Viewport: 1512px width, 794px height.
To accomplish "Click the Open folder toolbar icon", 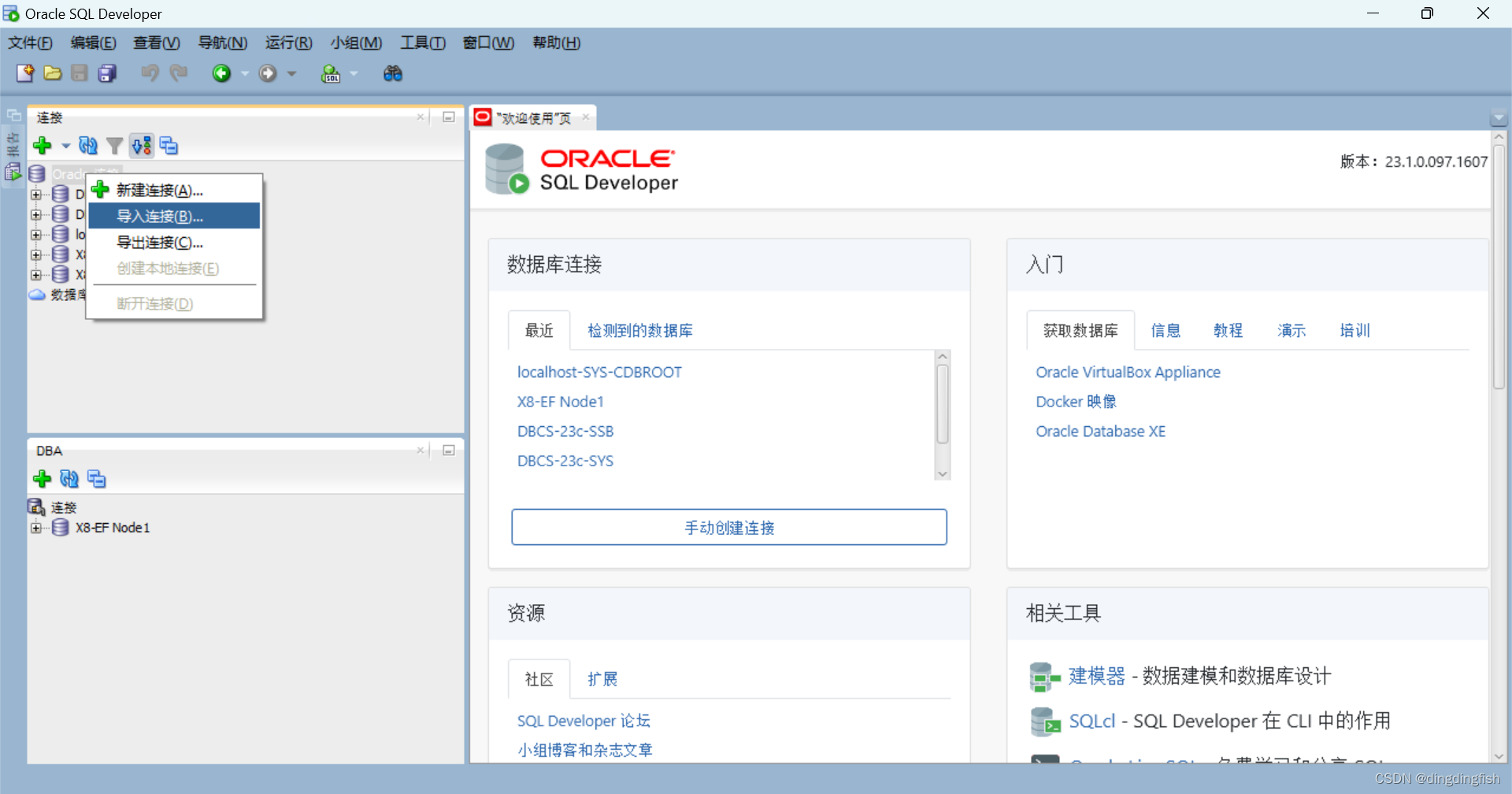I will [53, 73].
